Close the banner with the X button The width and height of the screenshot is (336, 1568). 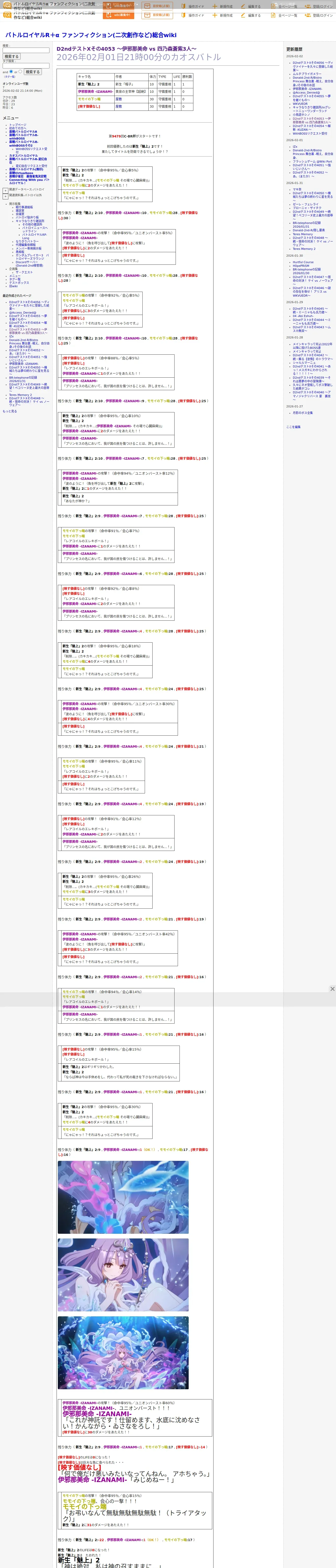click(332, 989)
